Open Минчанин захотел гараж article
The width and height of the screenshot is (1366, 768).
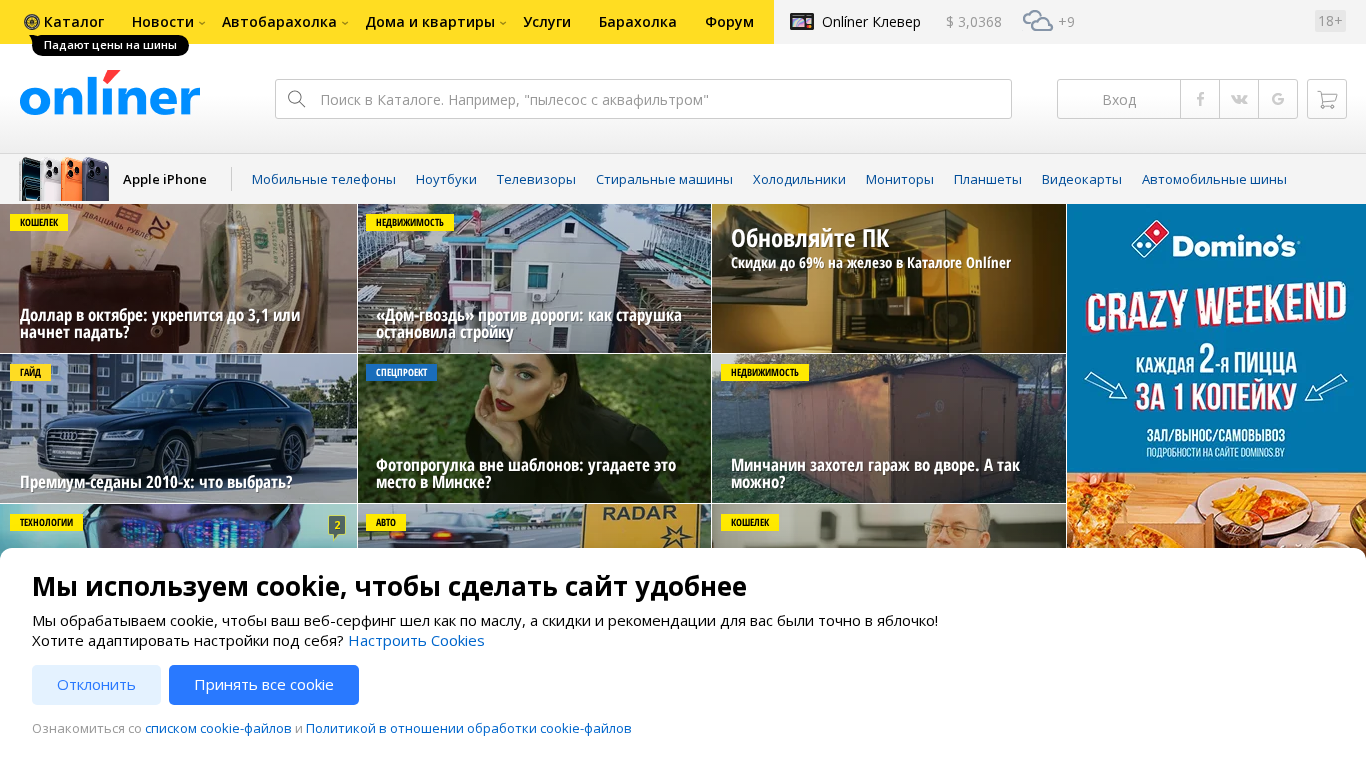tap(889, 428)
